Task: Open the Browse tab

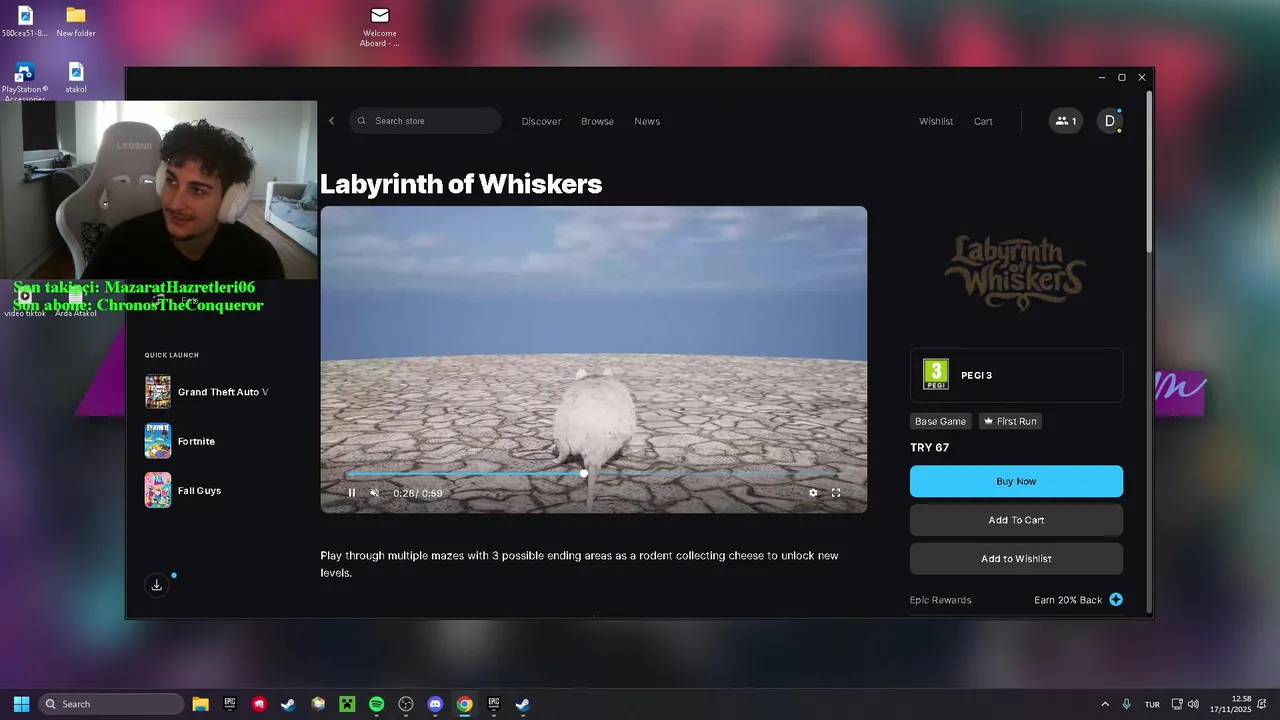Action: coord(597,121)
